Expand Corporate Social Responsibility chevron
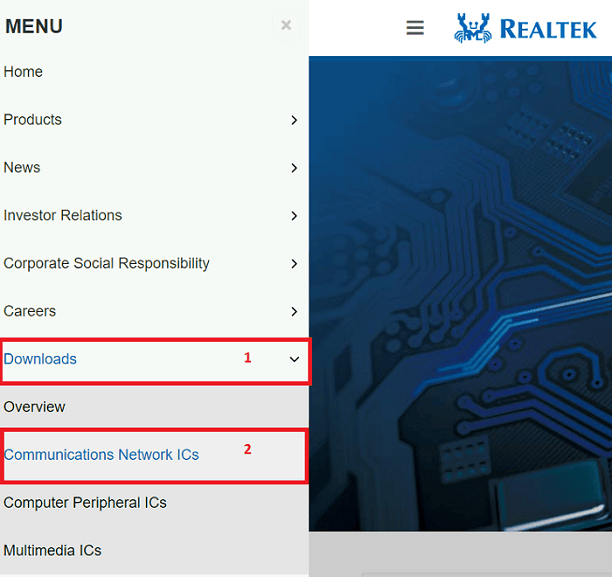Viewport: 612px width, 577px height. tap(294, 264)
